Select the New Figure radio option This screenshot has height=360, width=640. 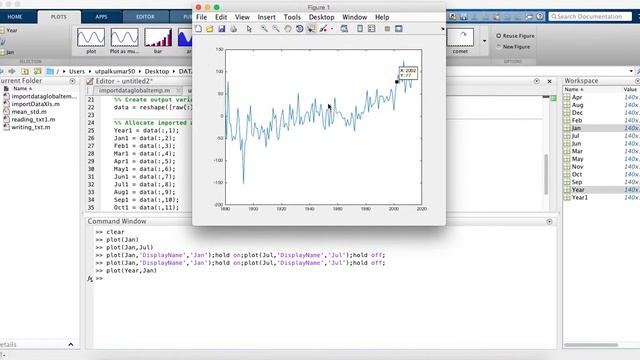point(513,47)
